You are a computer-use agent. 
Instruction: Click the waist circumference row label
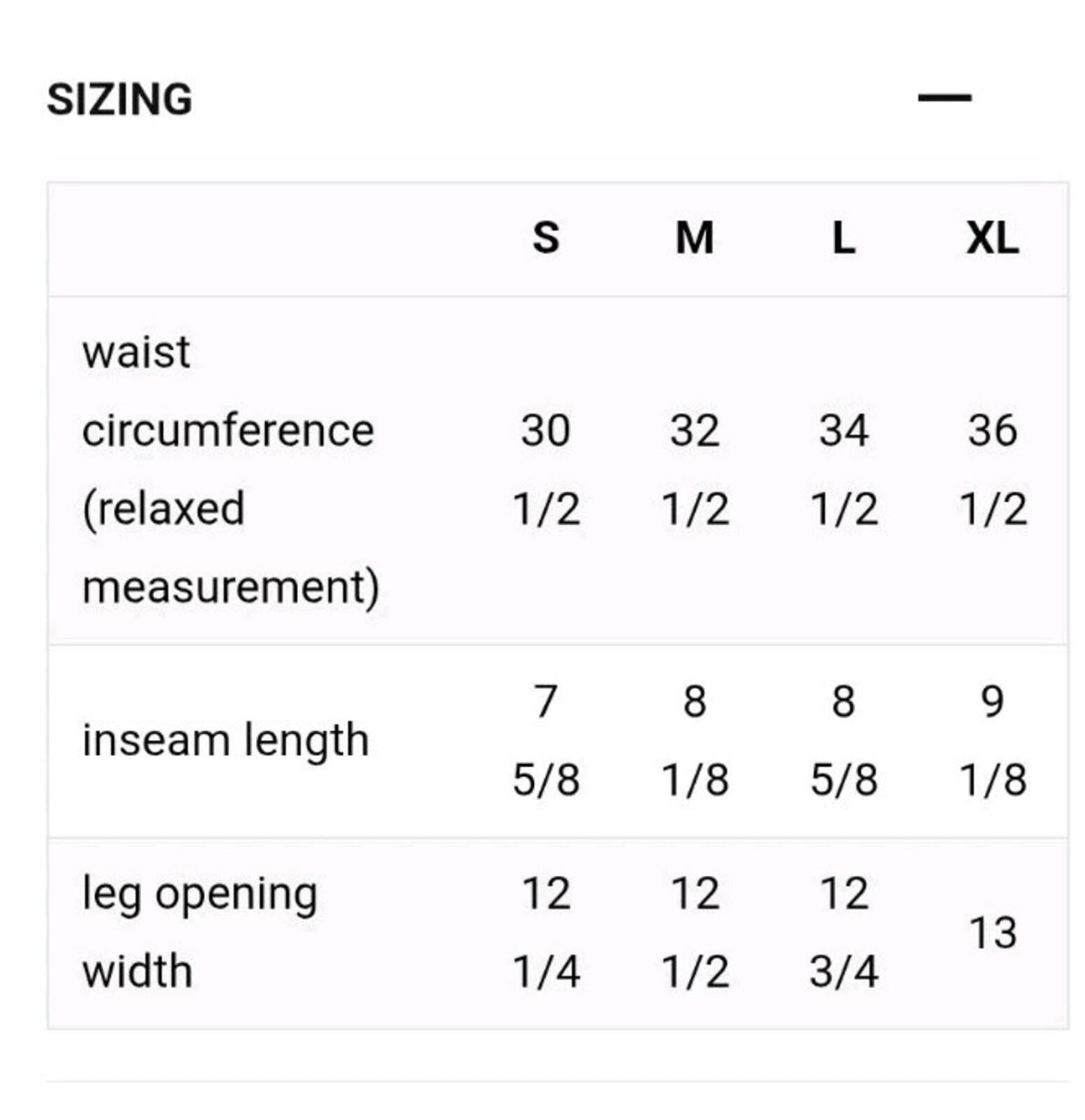pyautogui.click(x=231, y=469)
